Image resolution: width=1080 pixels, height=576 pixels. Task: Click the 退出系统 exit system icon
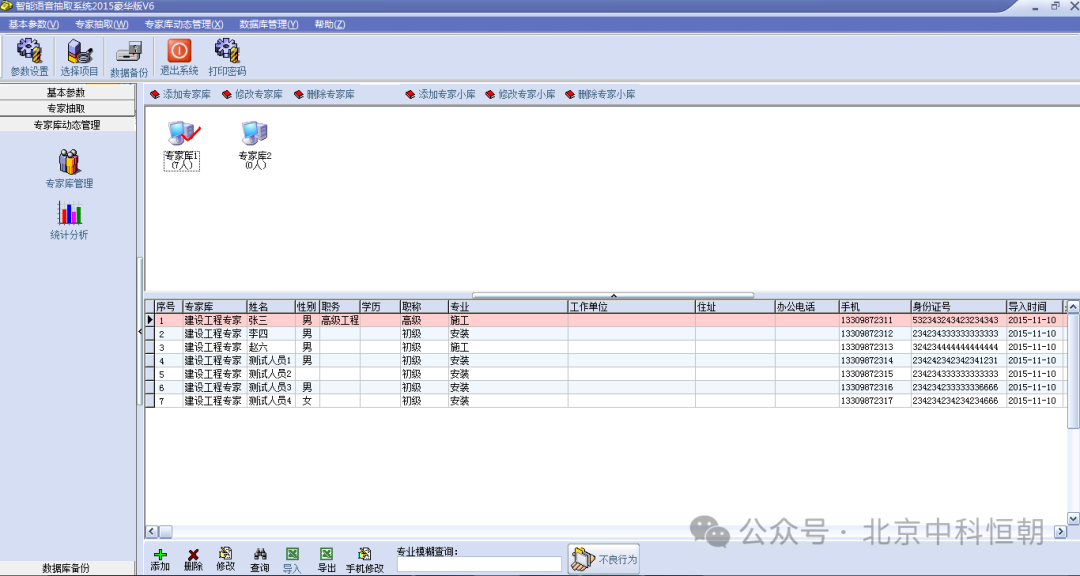pos(179,57)
